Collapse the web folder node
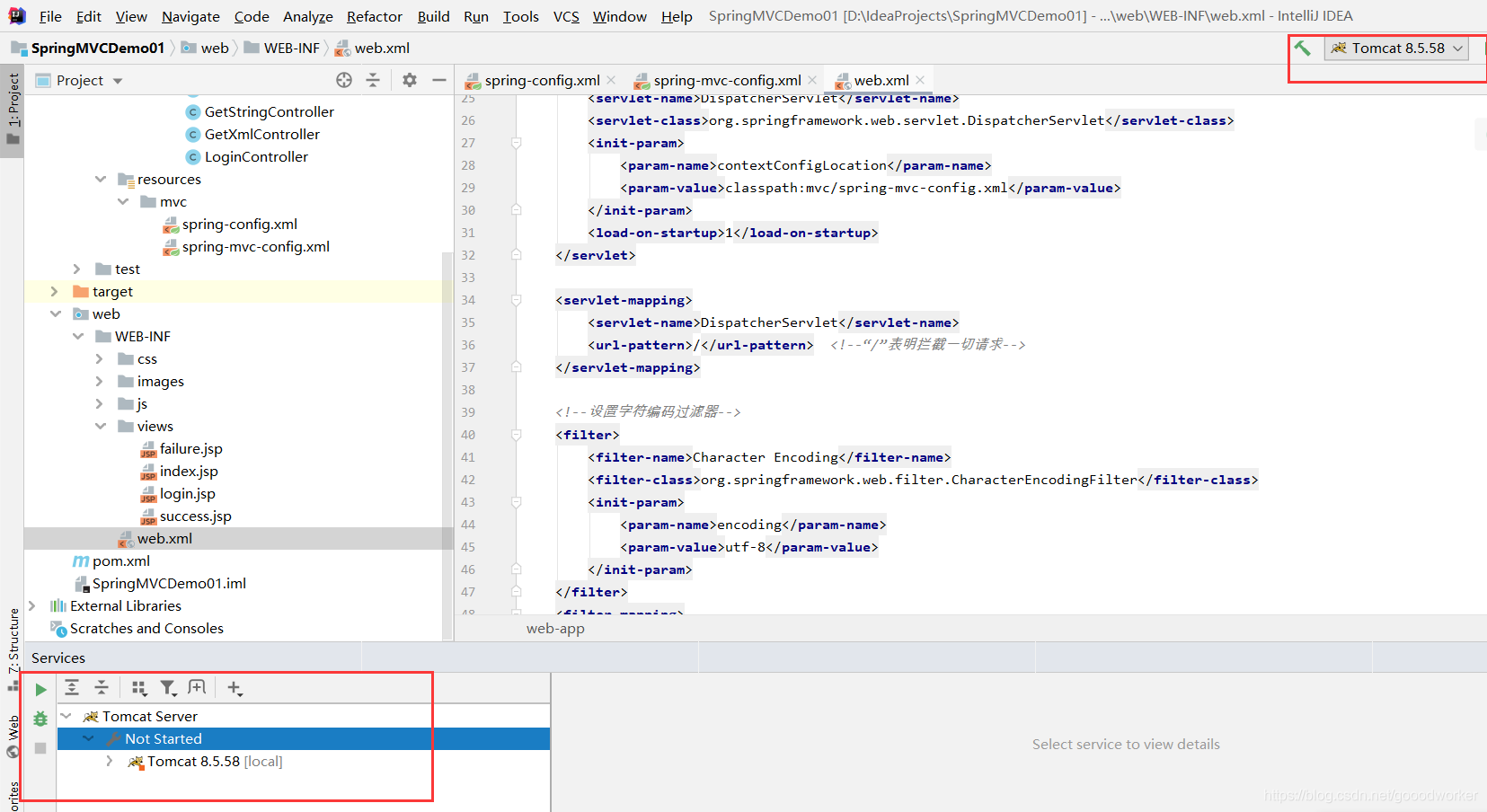This screenshot has width=1487, height=812. (56, 313)
